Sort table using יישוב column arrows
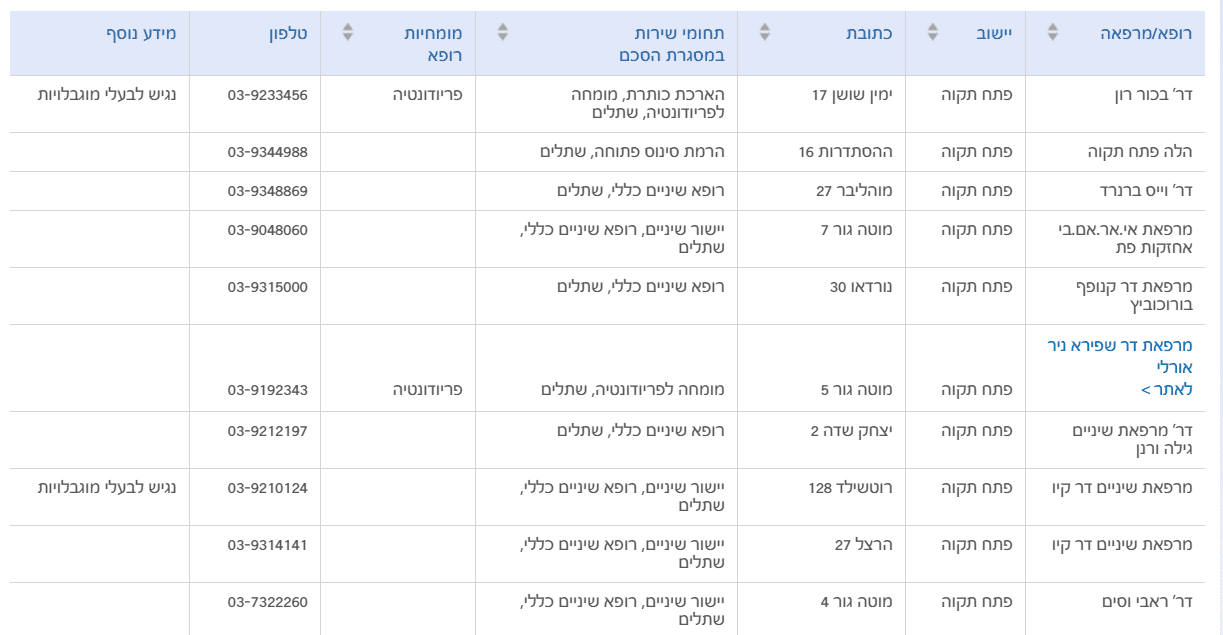Viewport: 1223px width, 635px height. coord(933,32)
